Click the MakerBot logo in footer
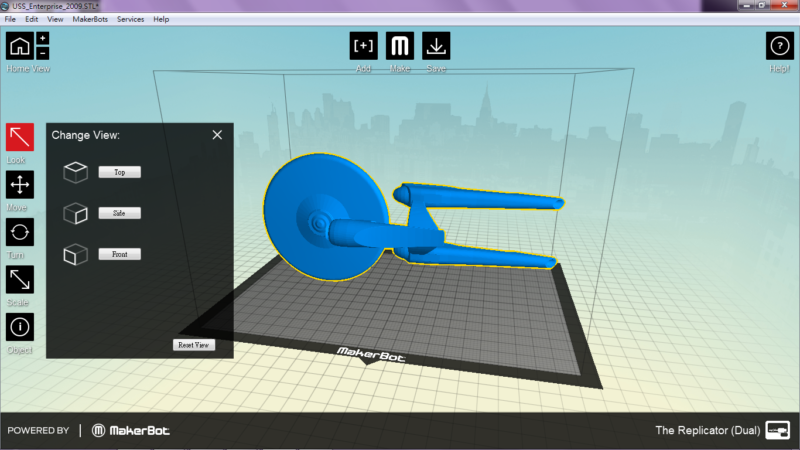 (x=131, y=431)
